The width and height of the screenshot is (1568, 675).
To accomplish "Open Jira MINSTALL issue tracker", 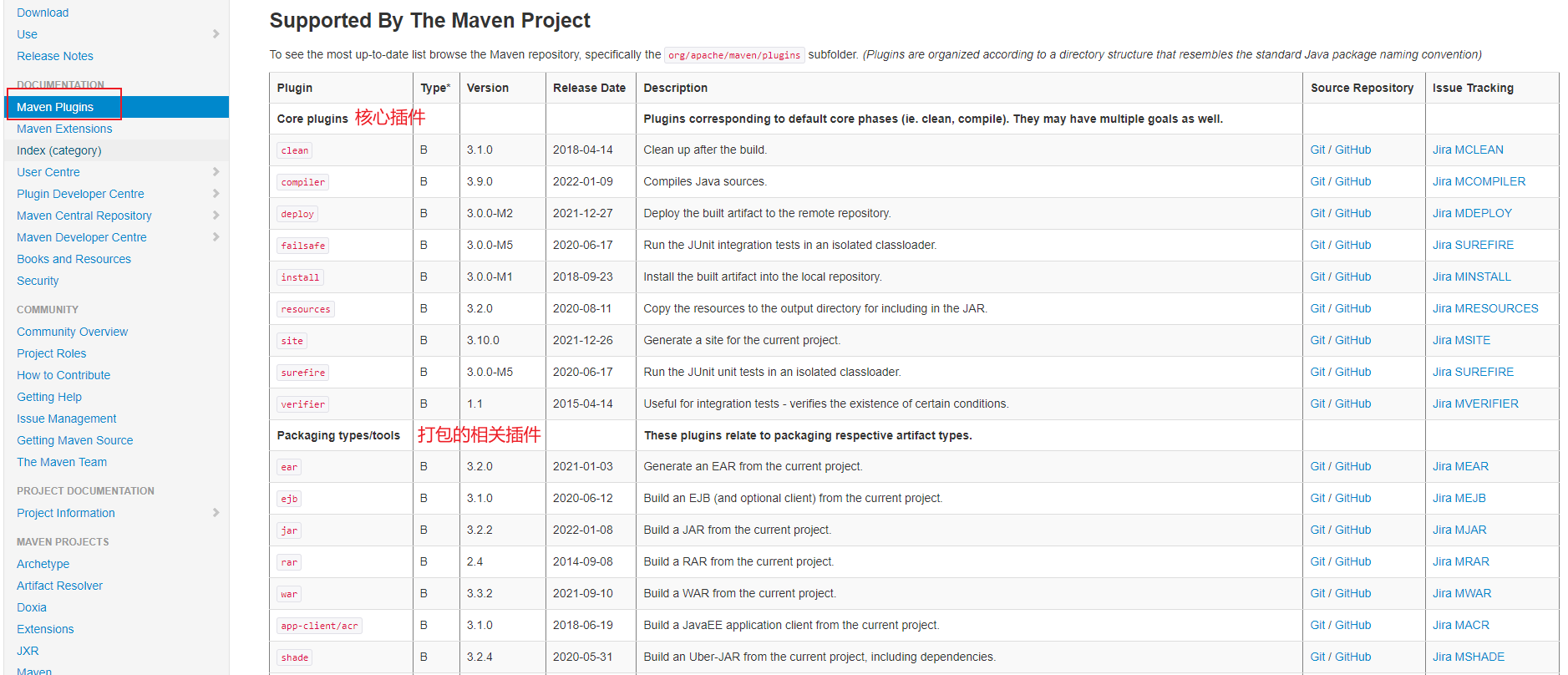I will click(1472, 277).
